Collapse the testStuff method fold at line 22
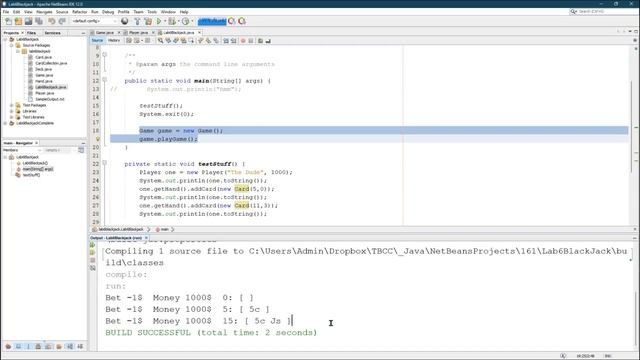Viewport: 640px width, 360px height. tap(104, 163)
